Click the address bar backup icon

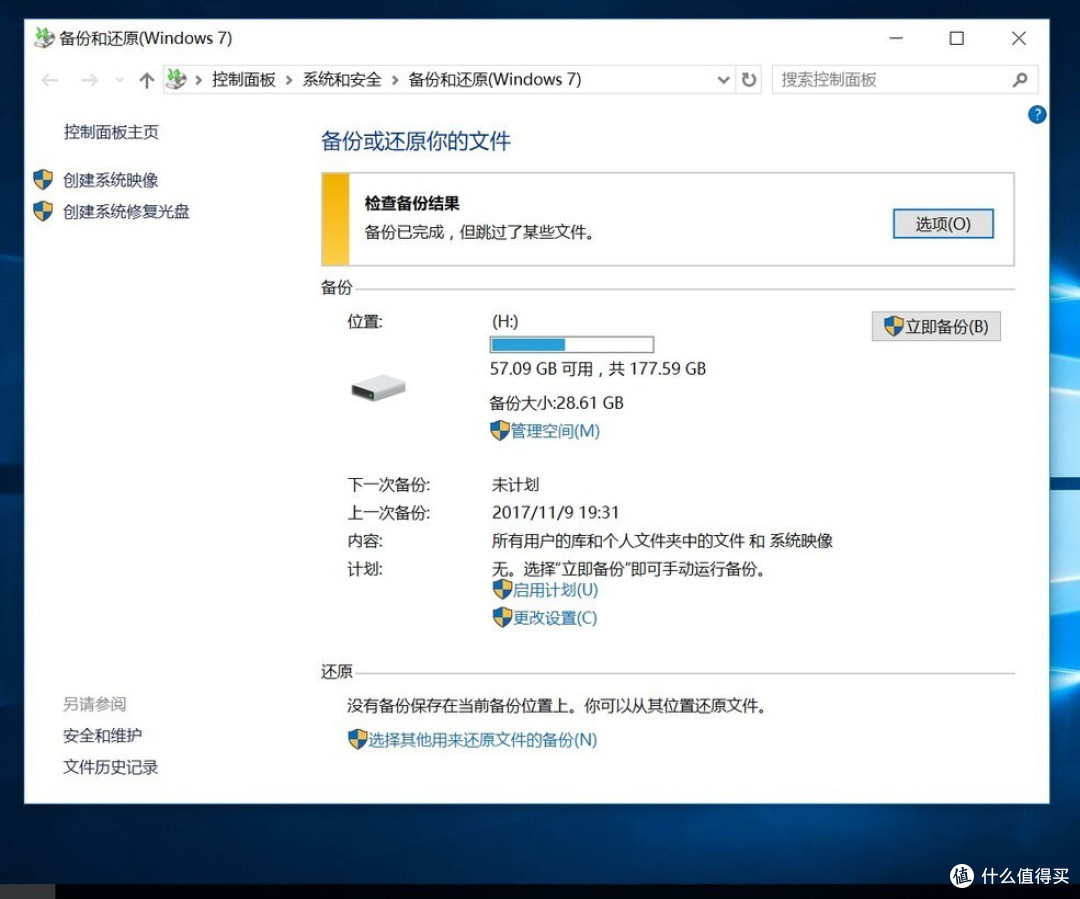[x=176, y=79]
